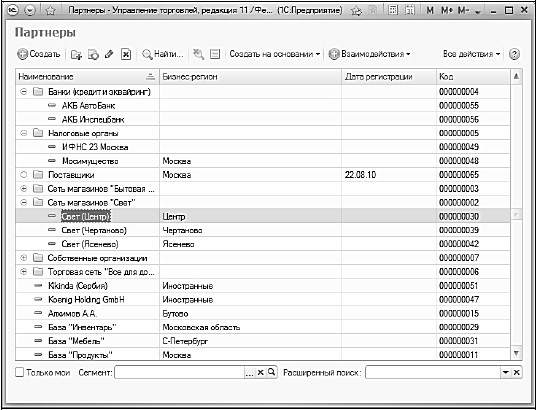Edit the current item with pencil icon
Screen dimensions: 537x410
[109, 54]
